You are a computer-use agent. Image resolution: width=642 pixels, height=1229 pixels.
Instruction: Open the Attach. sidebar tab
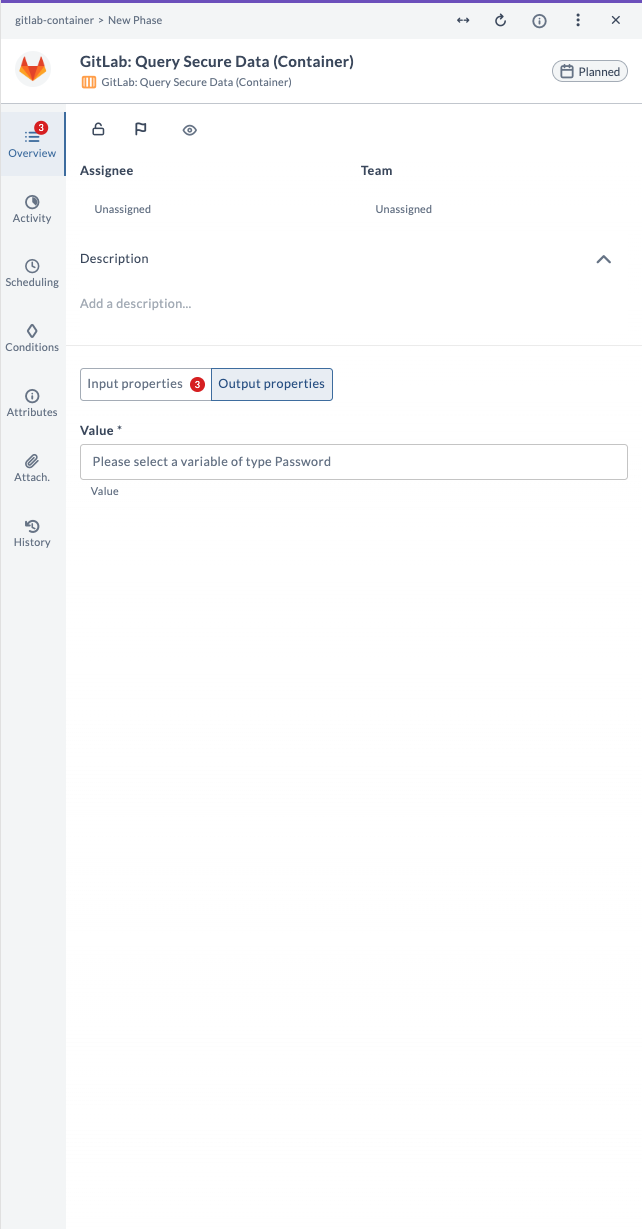coord(32,468)
